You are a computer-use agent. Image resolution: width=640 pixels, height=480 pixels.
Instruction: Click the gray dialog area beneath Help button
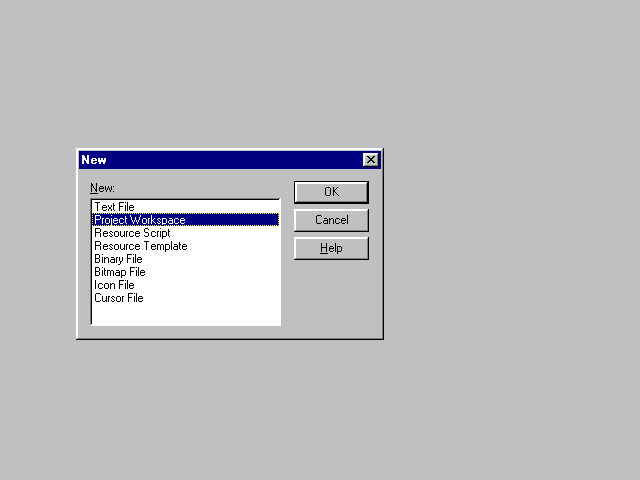tap(331, 295)
